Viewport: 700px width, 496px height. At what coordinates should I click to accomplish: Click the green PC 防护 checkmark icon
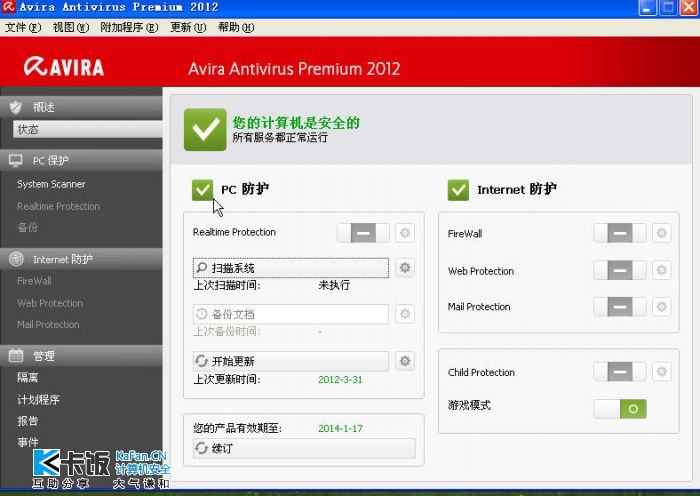pyautogui.click(x=203, y=190)
